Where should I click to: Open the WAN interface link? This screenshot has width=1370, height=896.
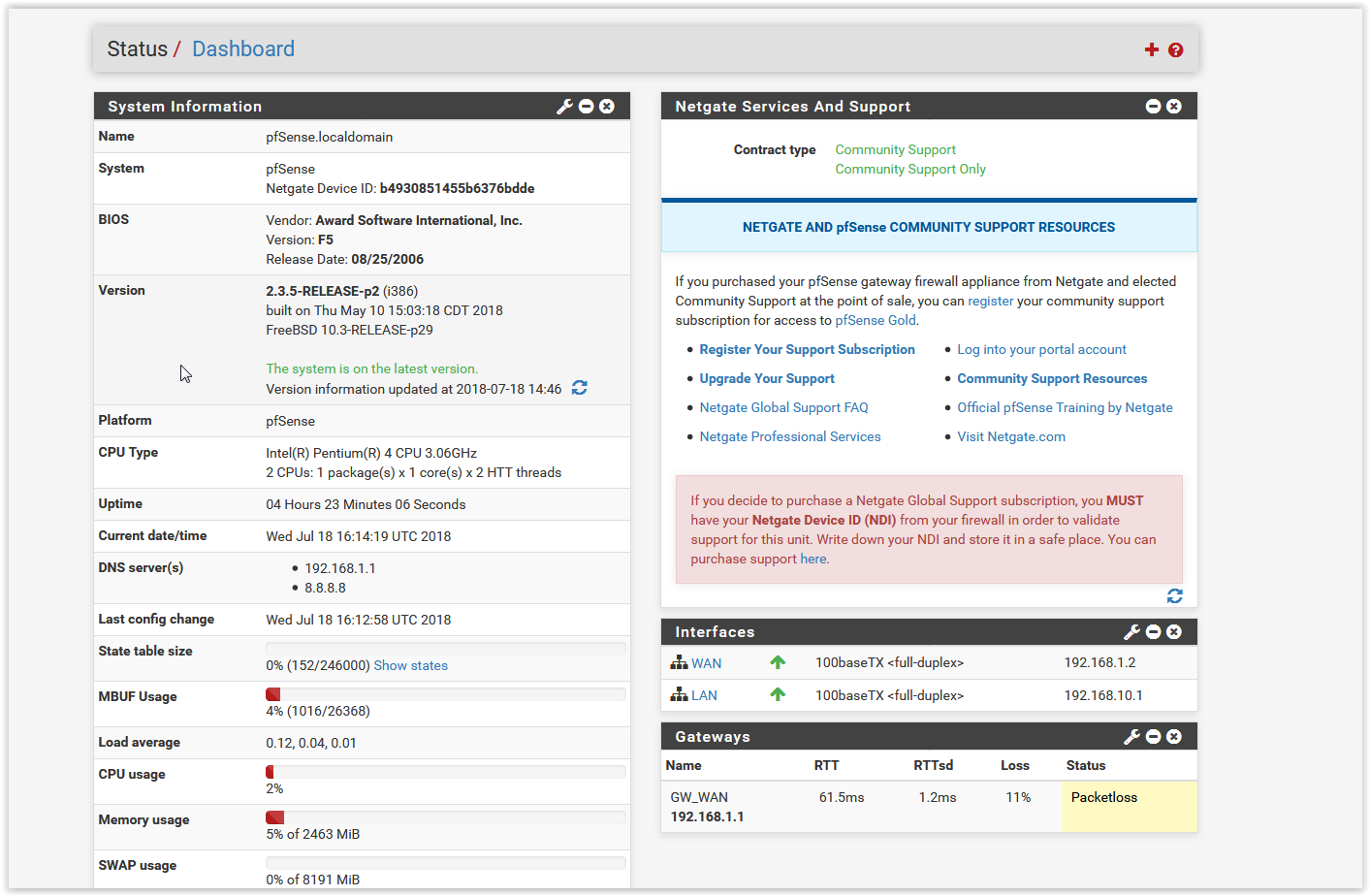pyautogui.click(x=706, y=664)
